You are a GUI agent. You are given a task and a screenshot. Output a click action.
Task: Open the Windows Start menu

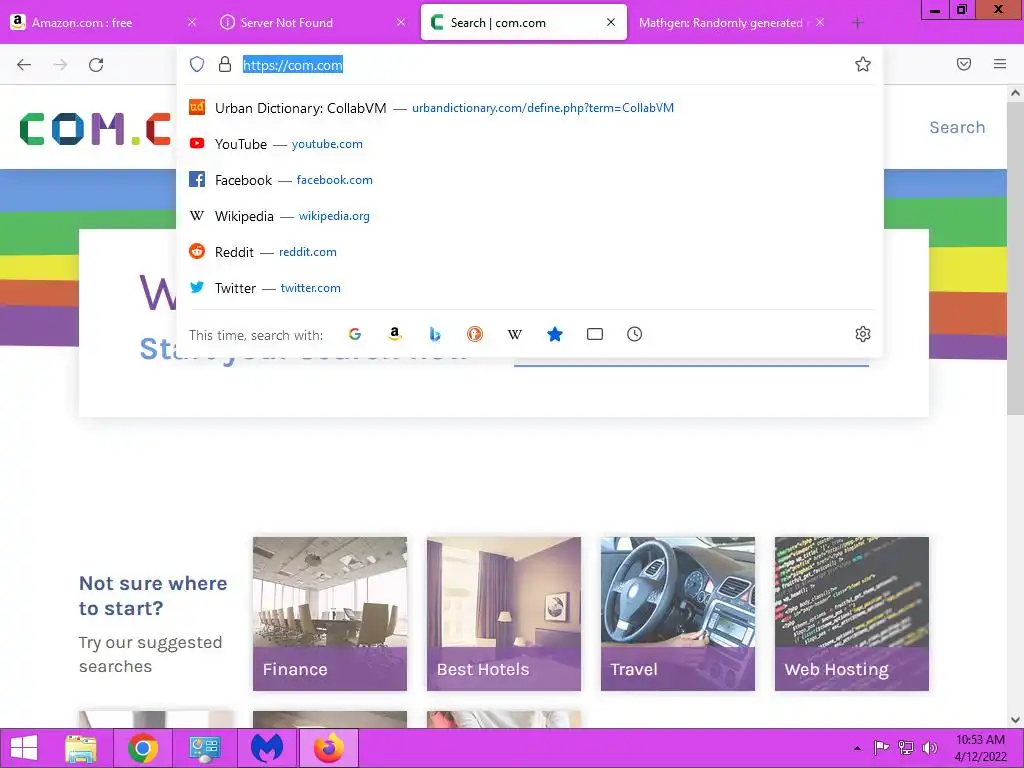24,748
